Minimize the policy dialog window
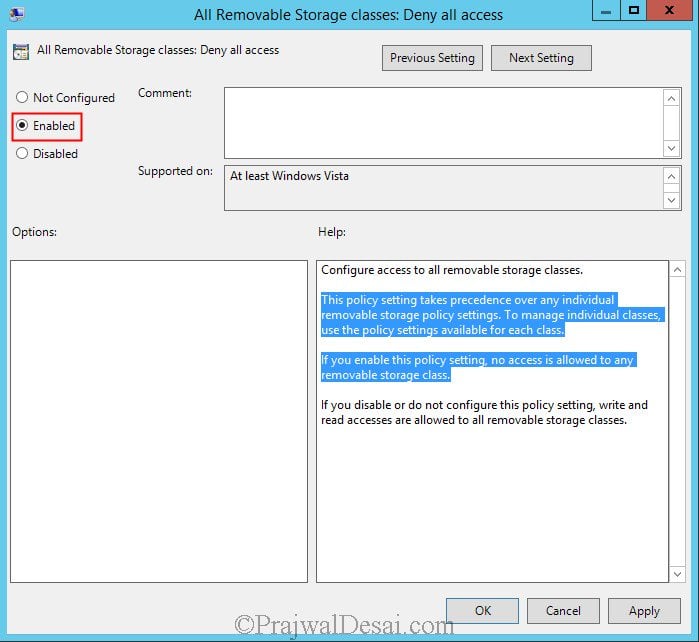 [606, 10]
